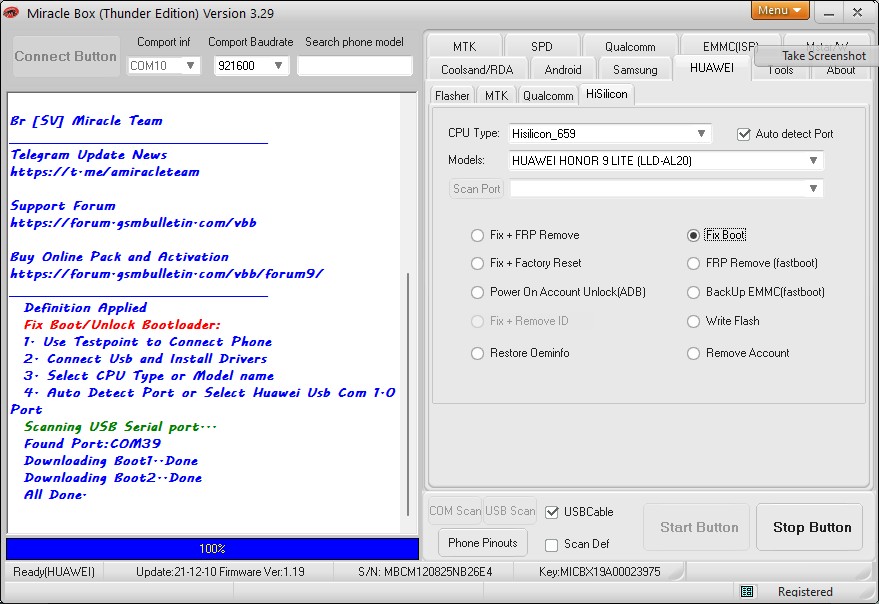
Task: Click the Ready(HUAWEI) status bar entry
Action: click(x=54, y=572)
